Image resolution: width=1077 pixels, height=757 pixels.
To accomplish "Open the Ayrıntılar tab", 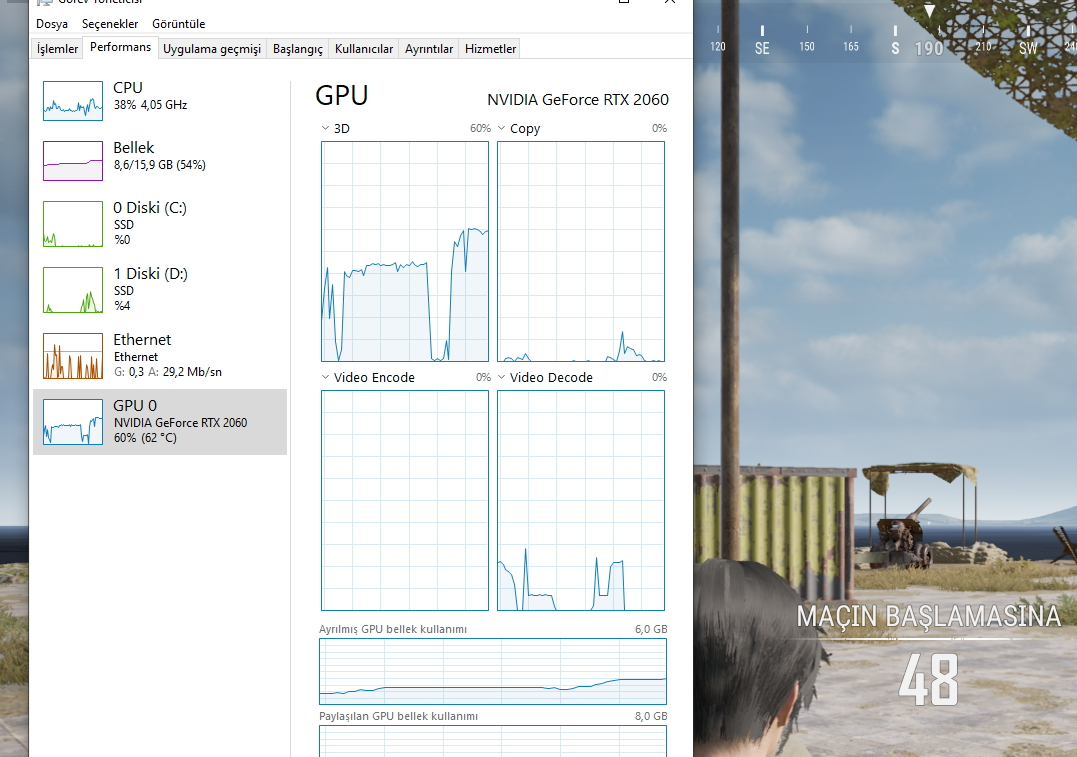I will [429, 49].
